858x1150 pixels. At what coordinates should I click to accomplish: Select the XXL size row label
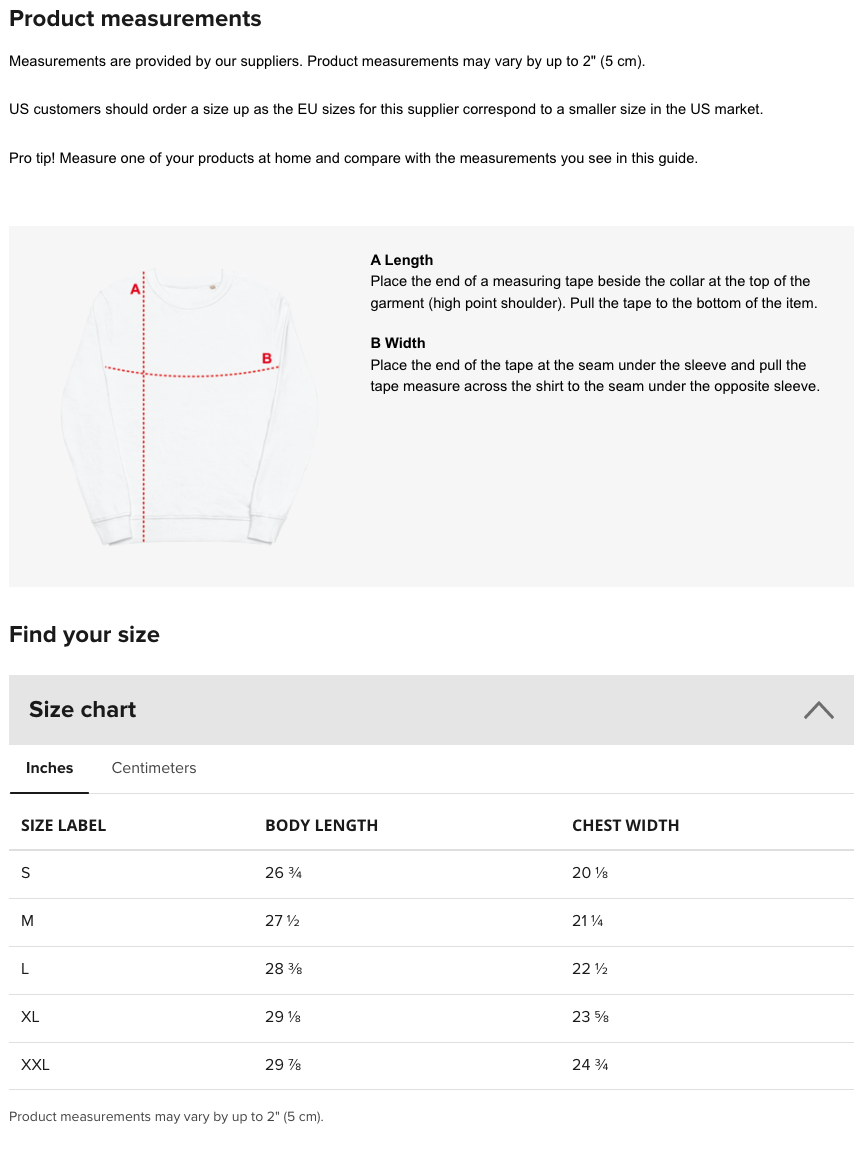click(x=35, y=1064)
